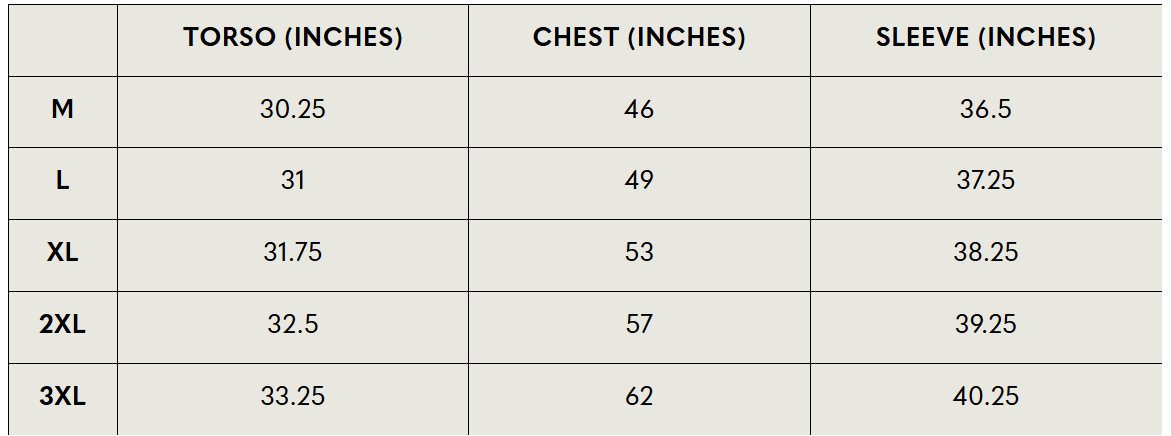Click sleeve value 40.25 for 3XL
Image resolution: width=1171 pixels, height=436 pixels.
tap(985, 396)
